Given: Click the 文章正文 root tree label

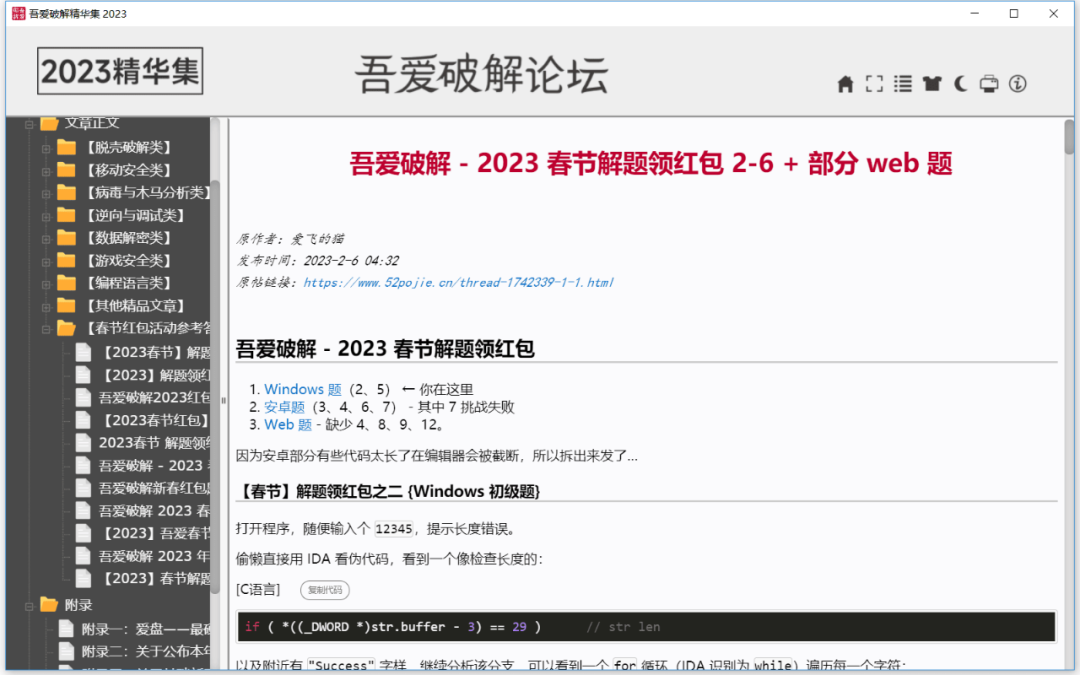Looking at the screenshot, I should [92, 123].
